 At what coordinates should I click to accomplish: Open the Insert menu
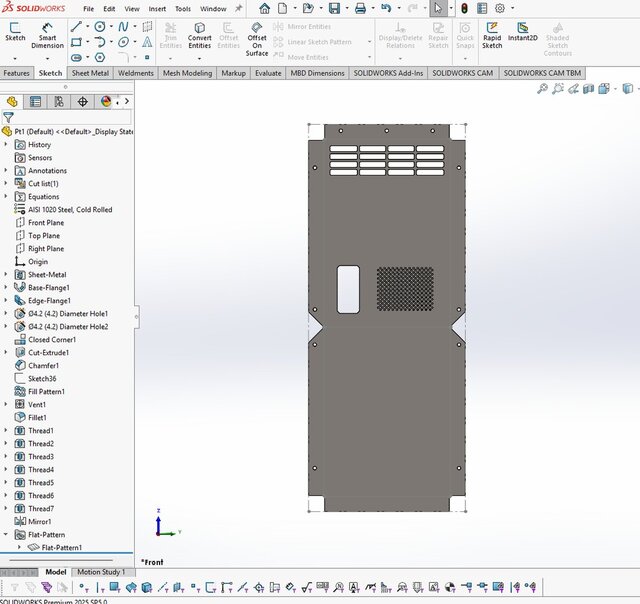pyautogui.click(x=157, y=9)
